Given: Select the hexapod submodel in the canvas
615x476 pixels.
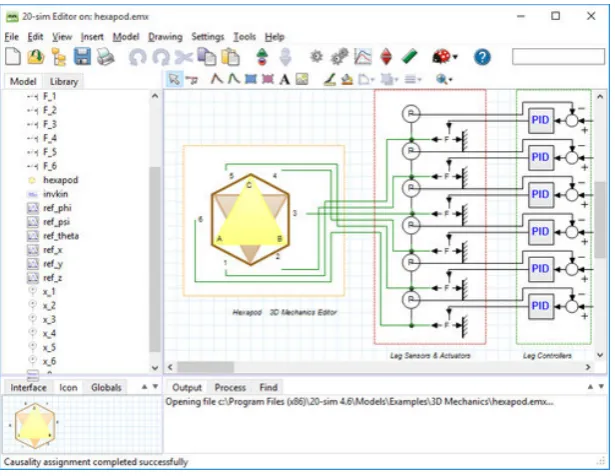Looking at the screenshot, I should coord(250,220).
